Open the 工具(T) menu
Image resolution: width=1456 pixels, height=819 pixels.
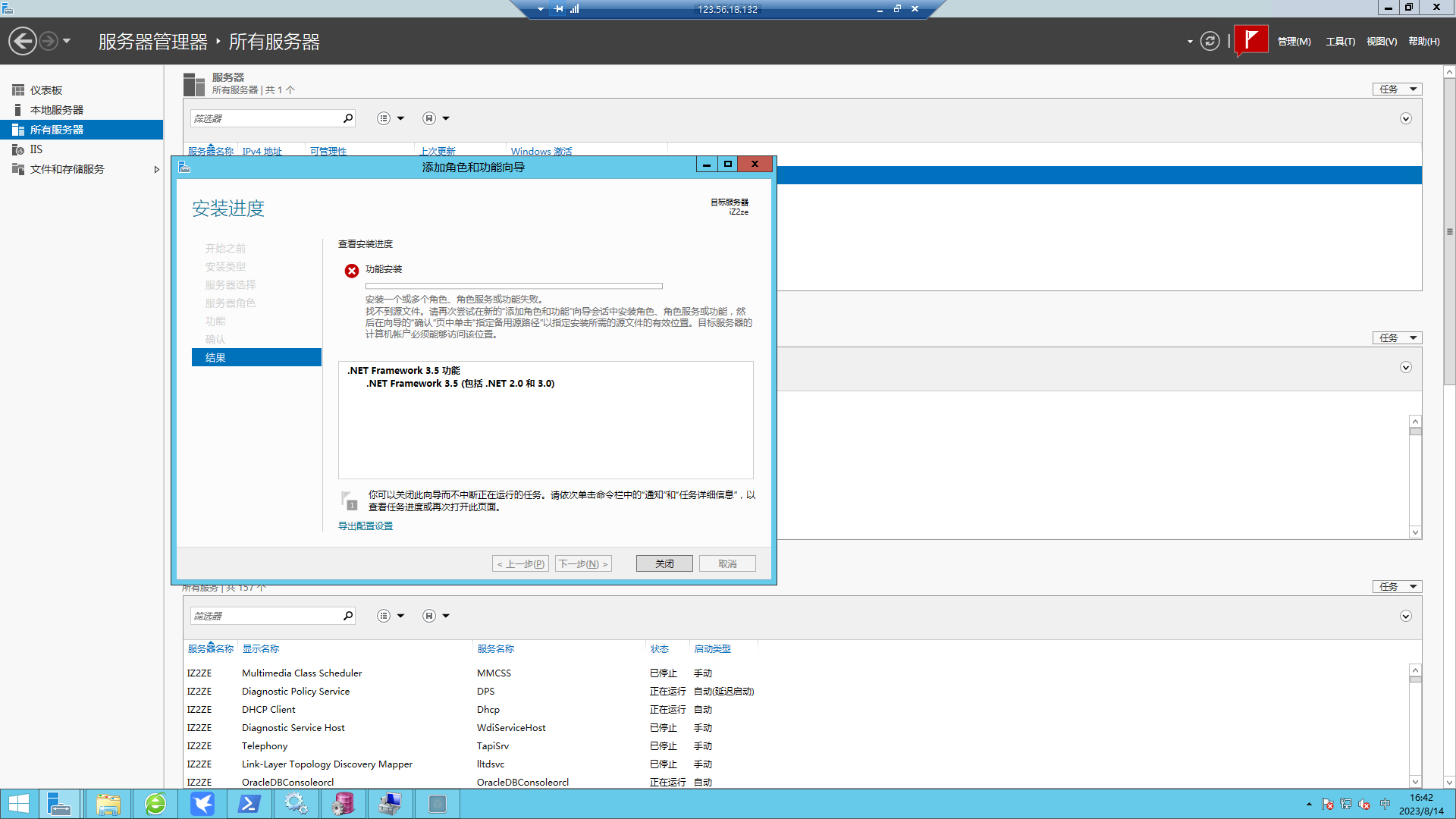click(x=1340, y=42)
